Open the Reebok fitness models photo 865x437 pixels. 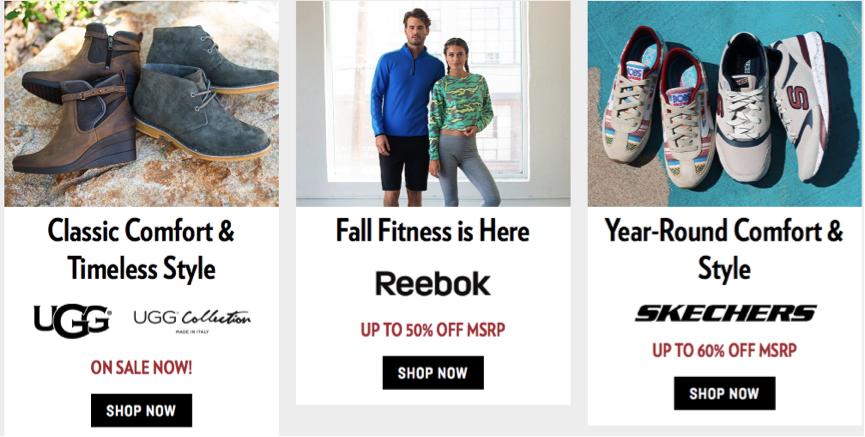(433, 103)
